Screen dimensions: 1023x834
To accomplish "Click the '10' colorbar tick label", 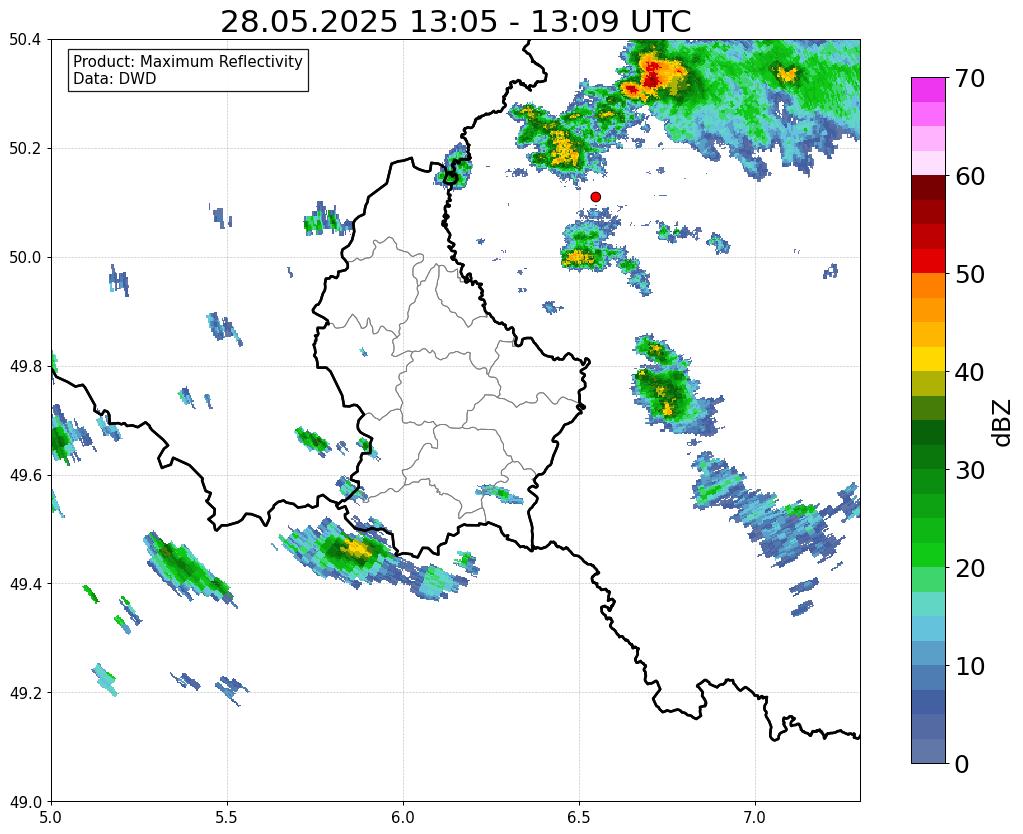I will (x=969, y=666).
